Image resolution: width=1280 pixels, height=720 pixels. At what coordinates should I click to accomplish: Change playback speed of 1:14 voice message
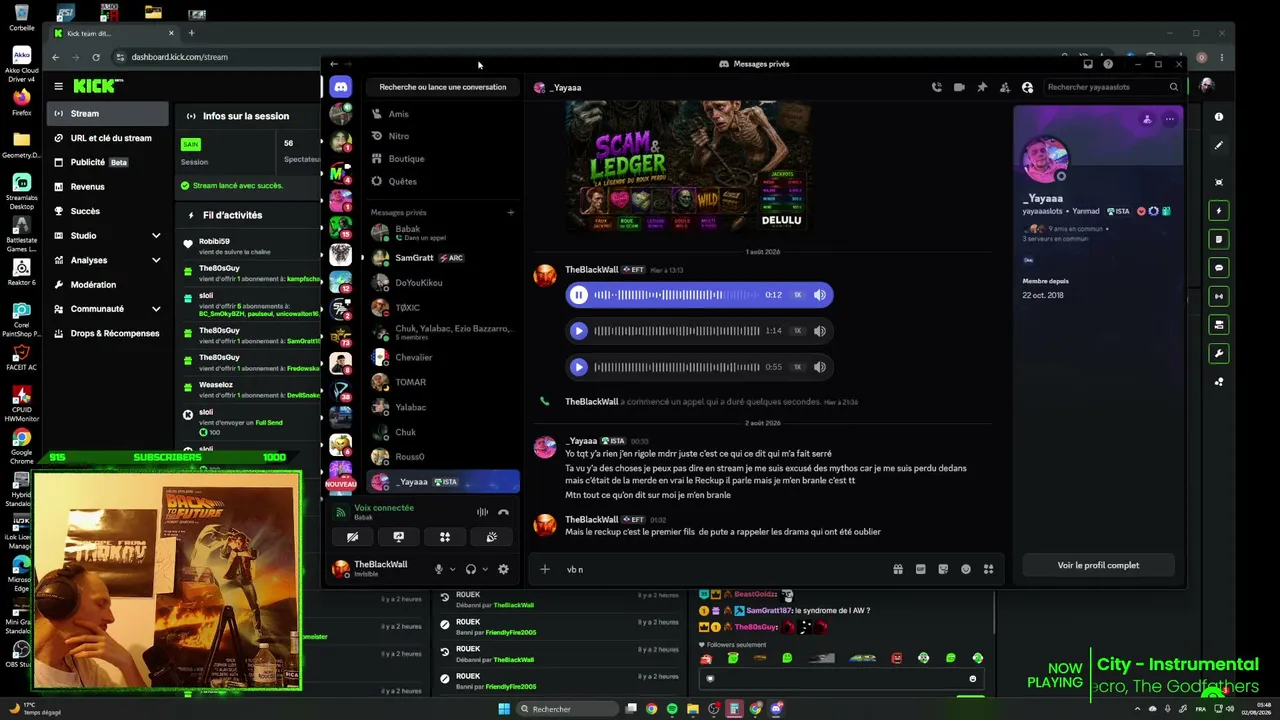click(797, 331)
